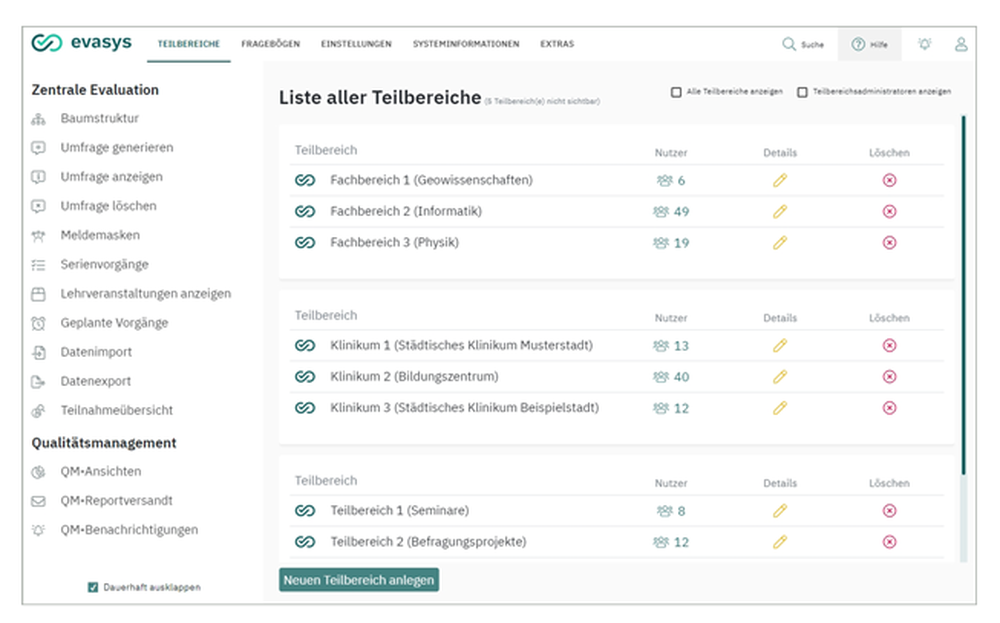The image size is (1000, 623).
Task: Edit details of Fachbereich 3 (Physik)
Action: [x=779, y=243]
